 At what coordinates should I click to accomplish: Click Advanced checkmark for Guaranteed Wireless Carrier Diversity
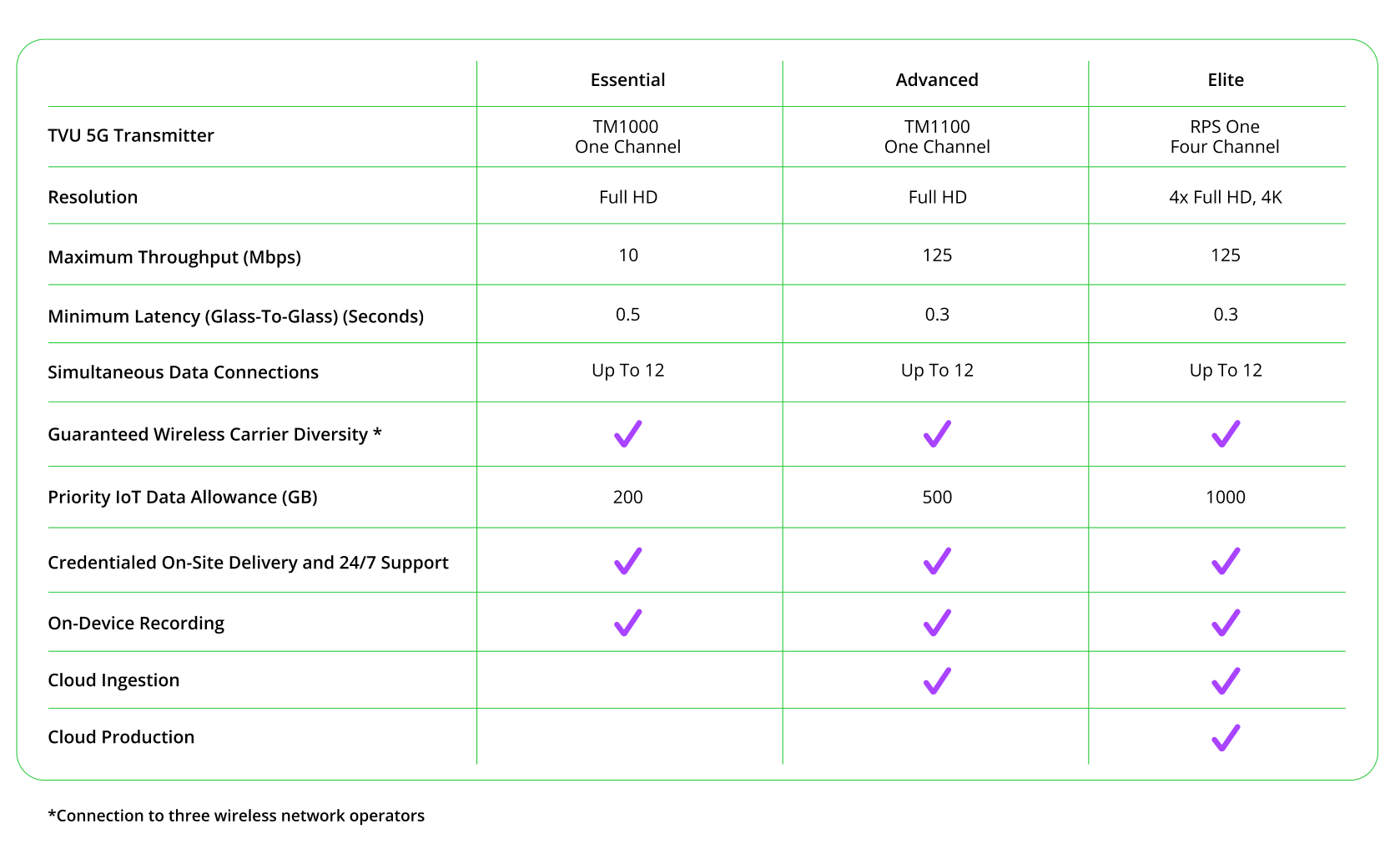[x=937, y=433]
